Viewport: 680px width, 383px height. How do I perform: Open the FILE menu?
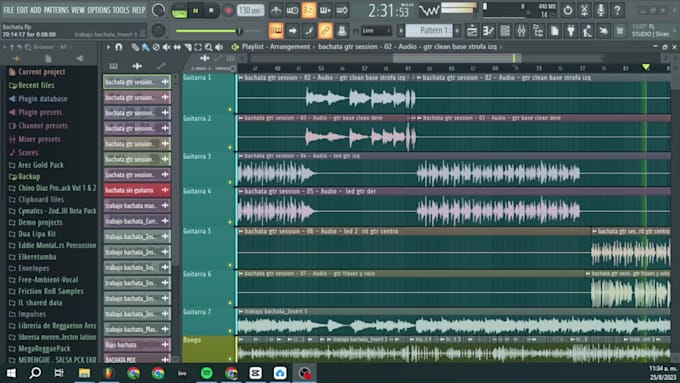click(x=9, y=10)
